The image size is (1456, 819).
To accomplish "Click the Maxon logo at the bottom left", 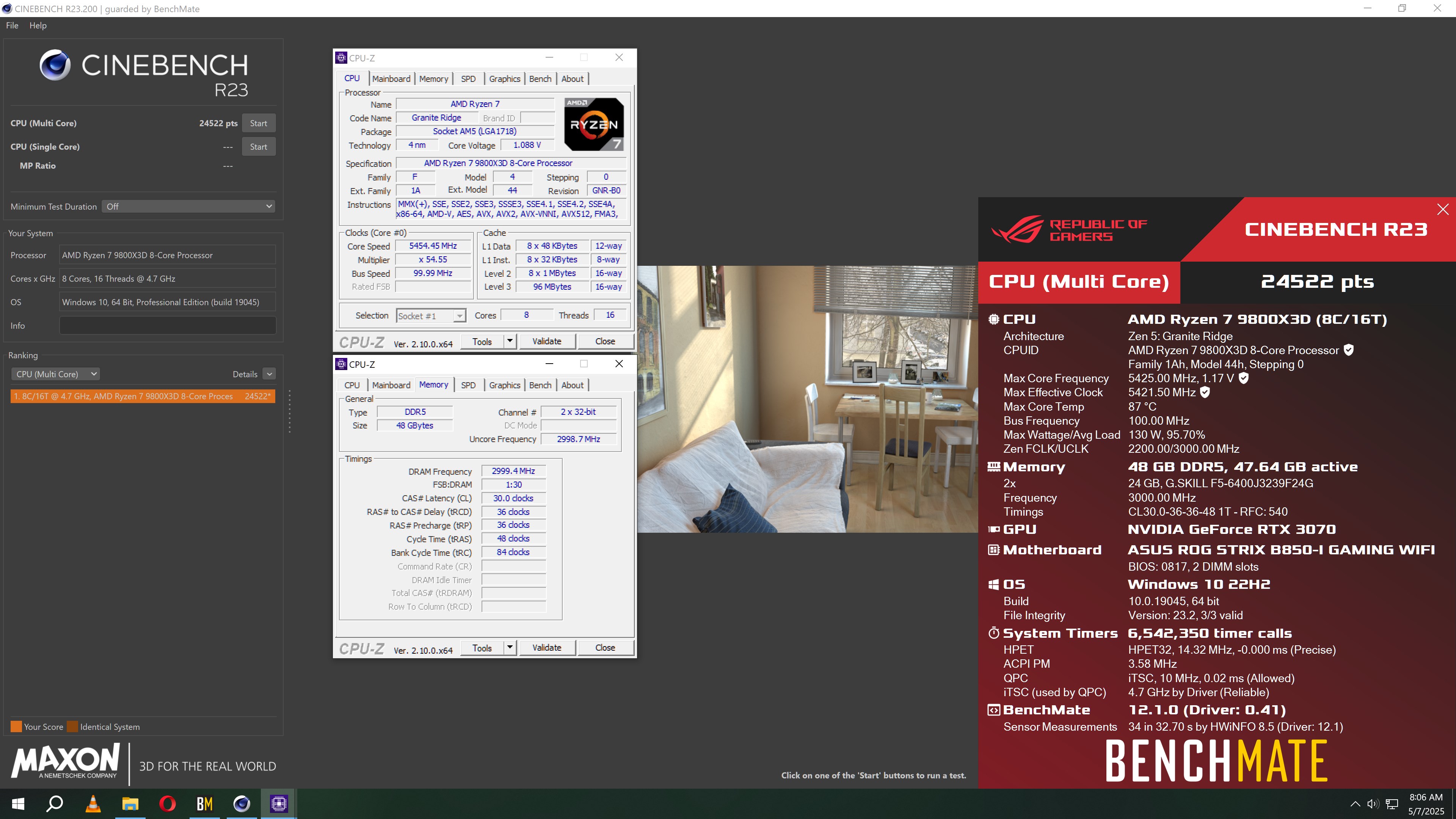I will [x=66, y=762].
